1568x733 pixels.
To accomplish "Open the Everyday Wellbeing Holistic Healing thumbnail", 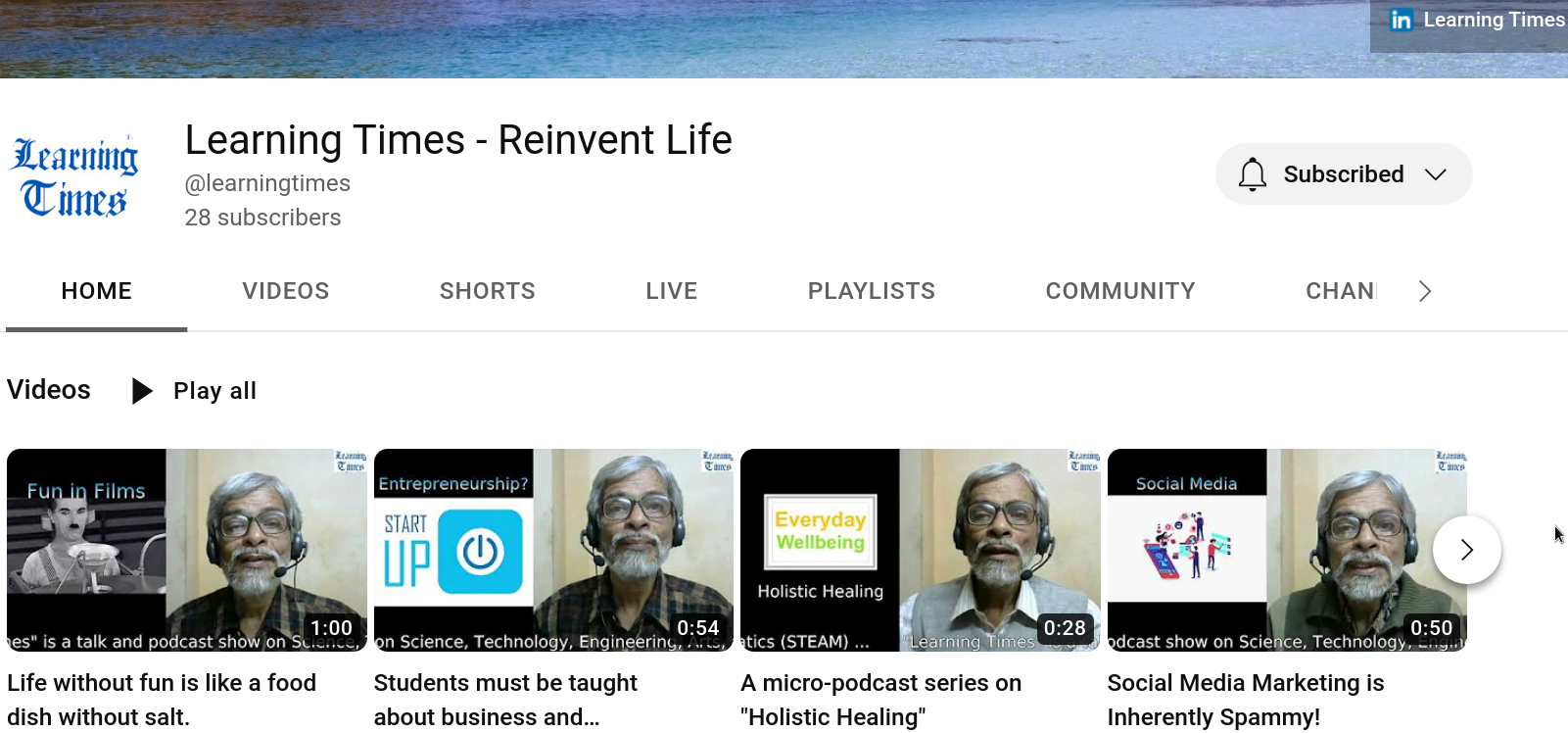I will pyautogui.click(x=921, y=550).
